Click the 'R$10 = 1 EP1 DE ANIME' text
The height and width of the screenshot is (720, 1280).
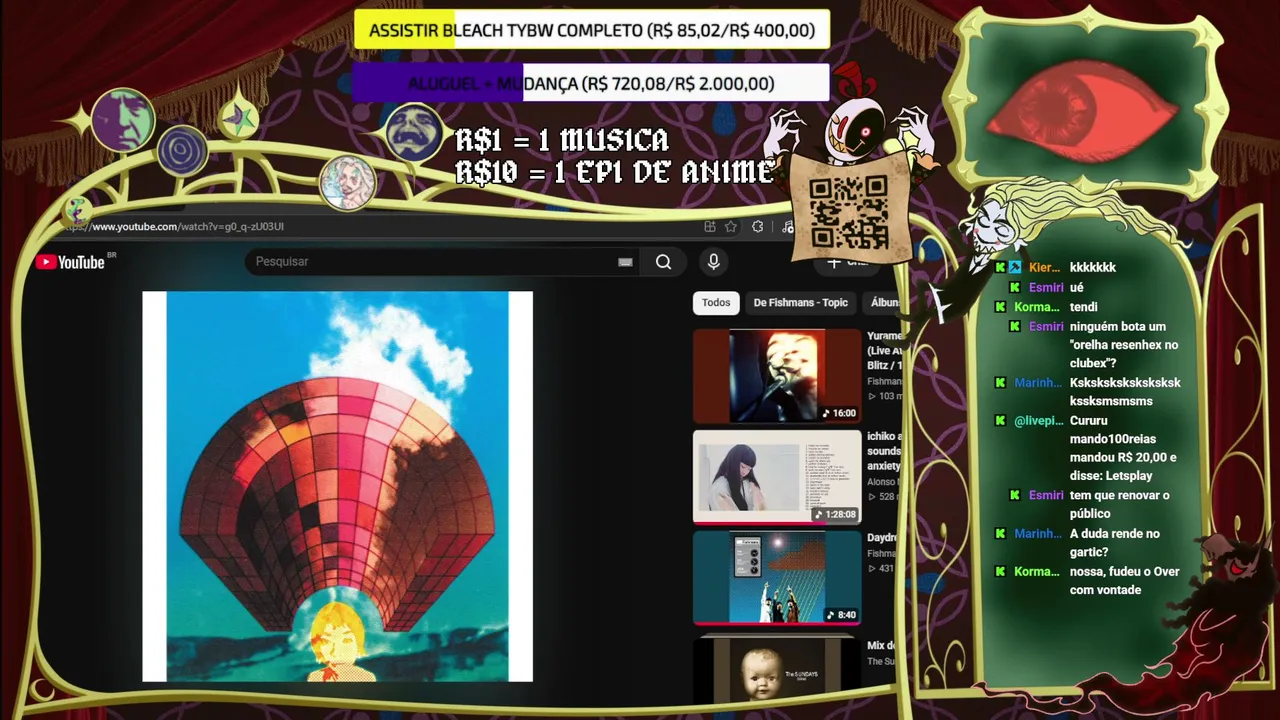(x=615, y=172)
